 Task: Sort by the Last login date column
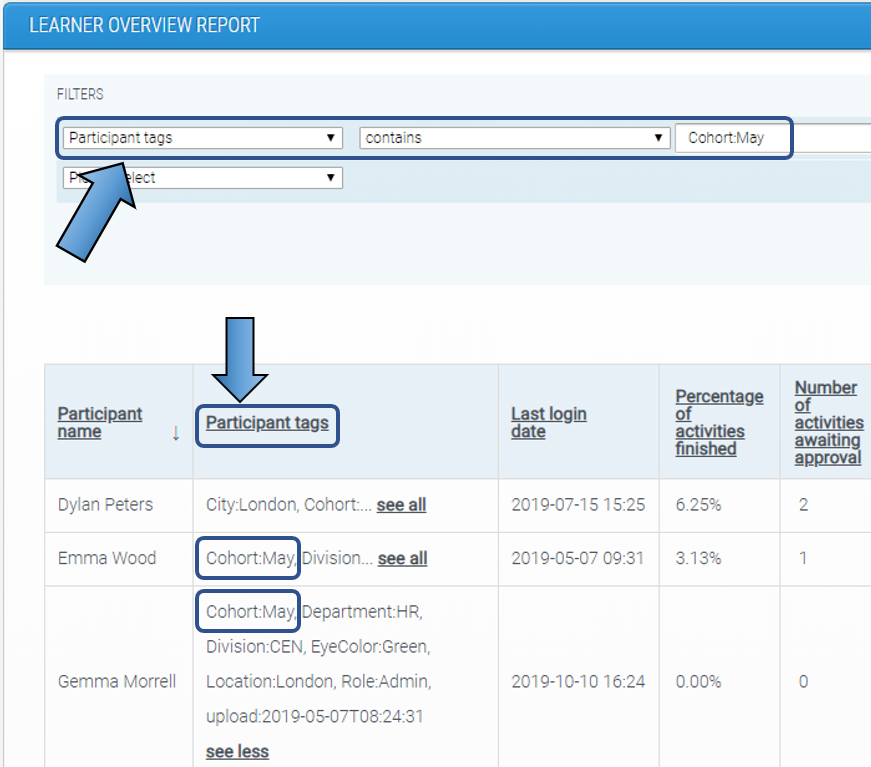click(x=548, y=422)
